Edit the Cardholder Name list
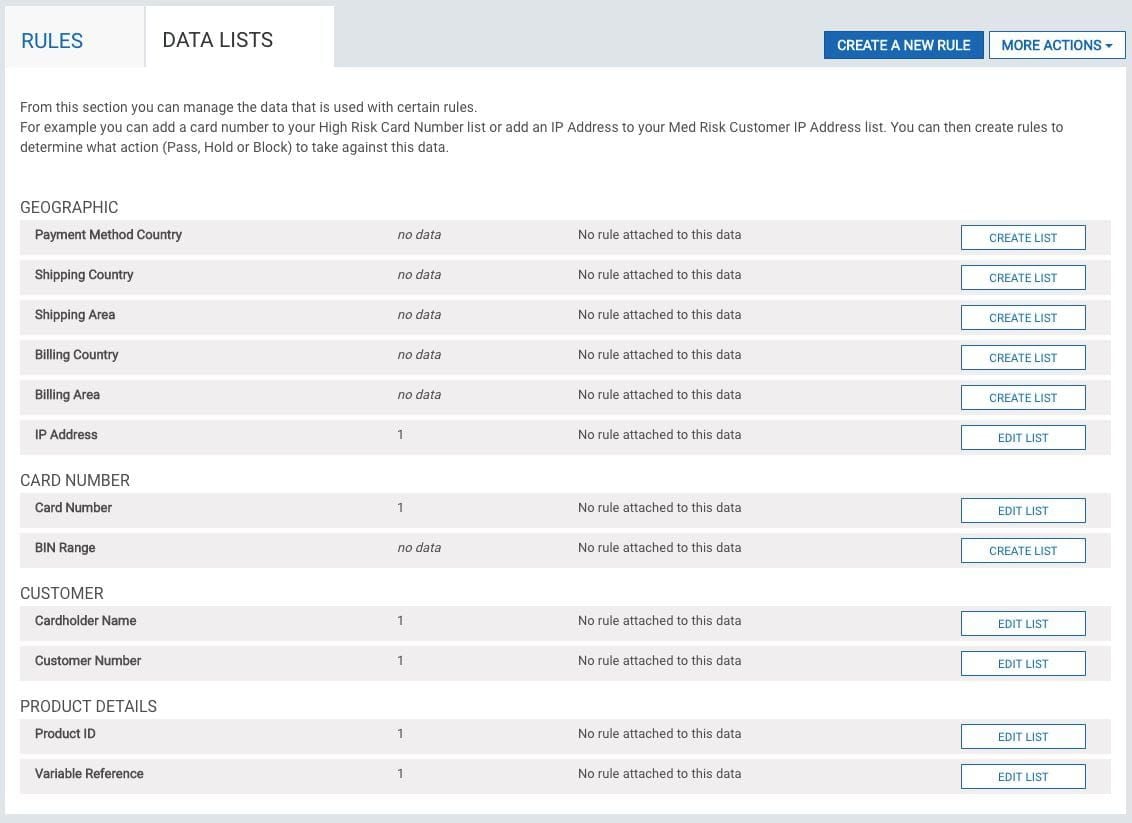This screenshot has height=823, width=1132. 1022,624
